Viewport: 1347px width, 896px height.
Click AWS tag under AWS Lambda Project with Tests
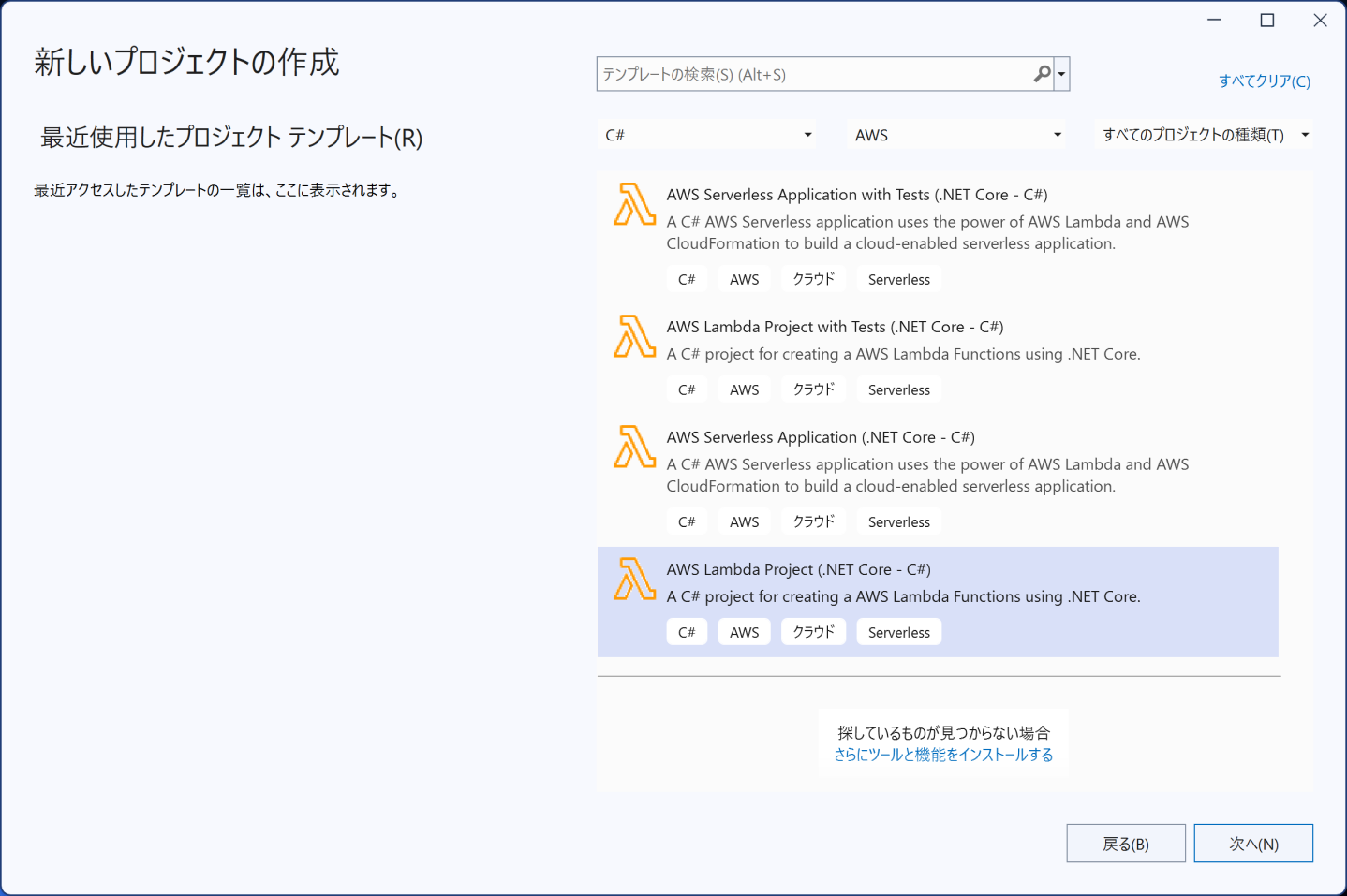tap(745, 389)
